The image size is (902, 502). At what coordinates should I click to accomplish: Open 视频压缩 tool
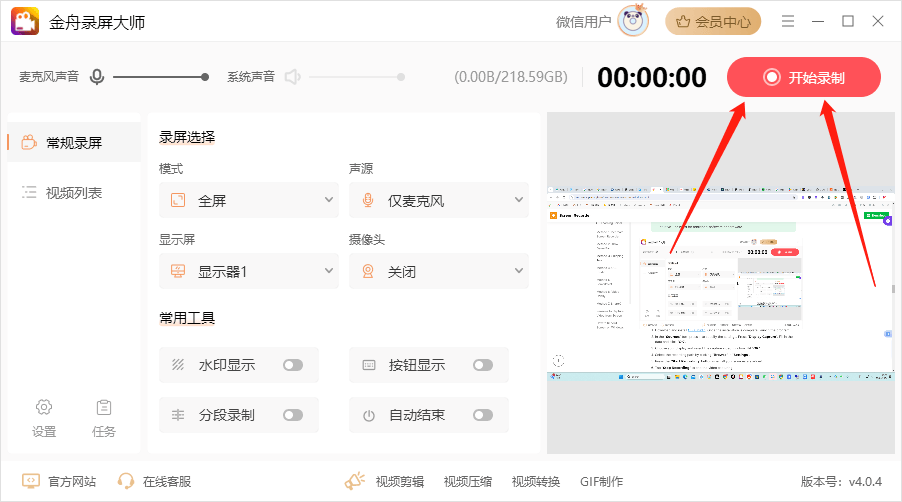tap(468, 481)
